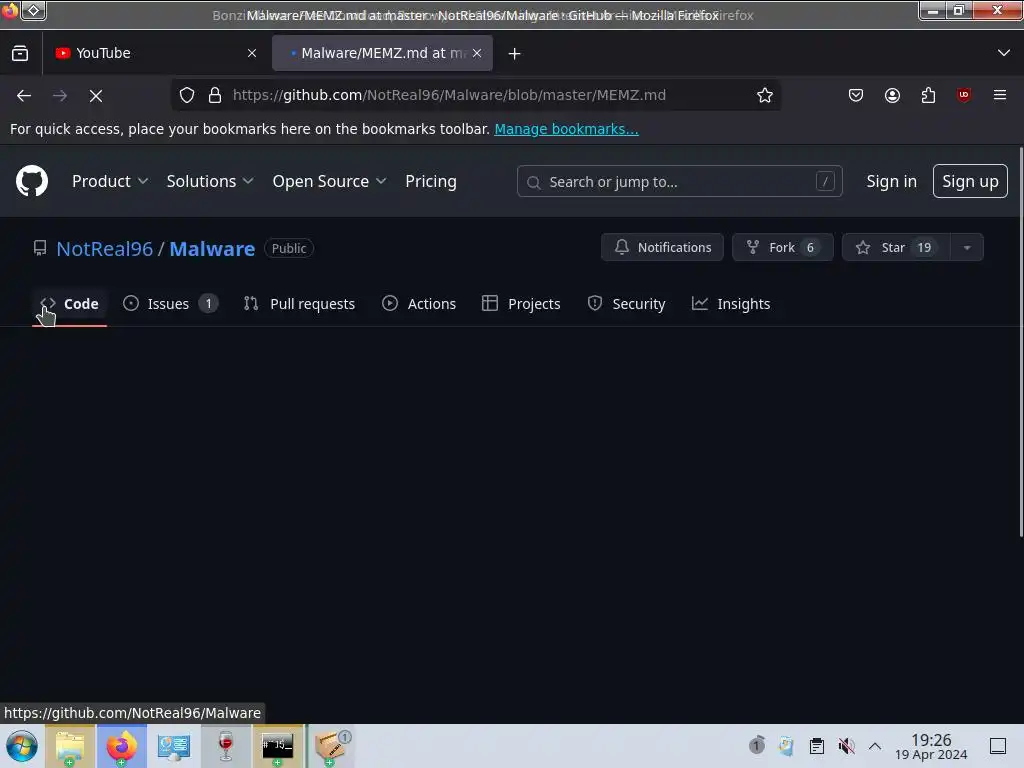Open the Firefox hamburger menu
This screenshot has width=1024, height=768.
pos(1000,95)
